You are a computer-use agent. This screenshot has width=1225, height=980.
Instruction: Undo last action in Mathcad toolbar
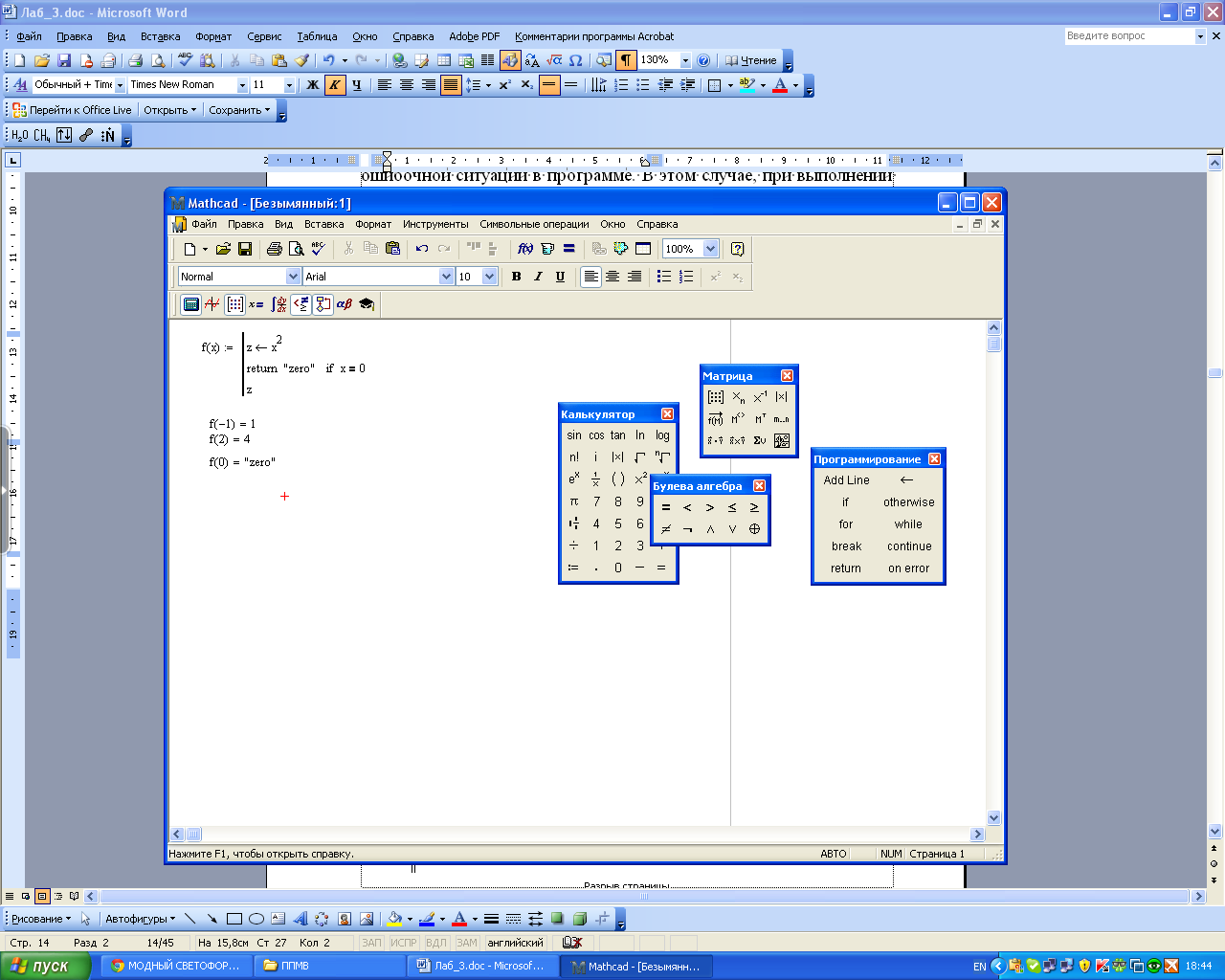422,249
